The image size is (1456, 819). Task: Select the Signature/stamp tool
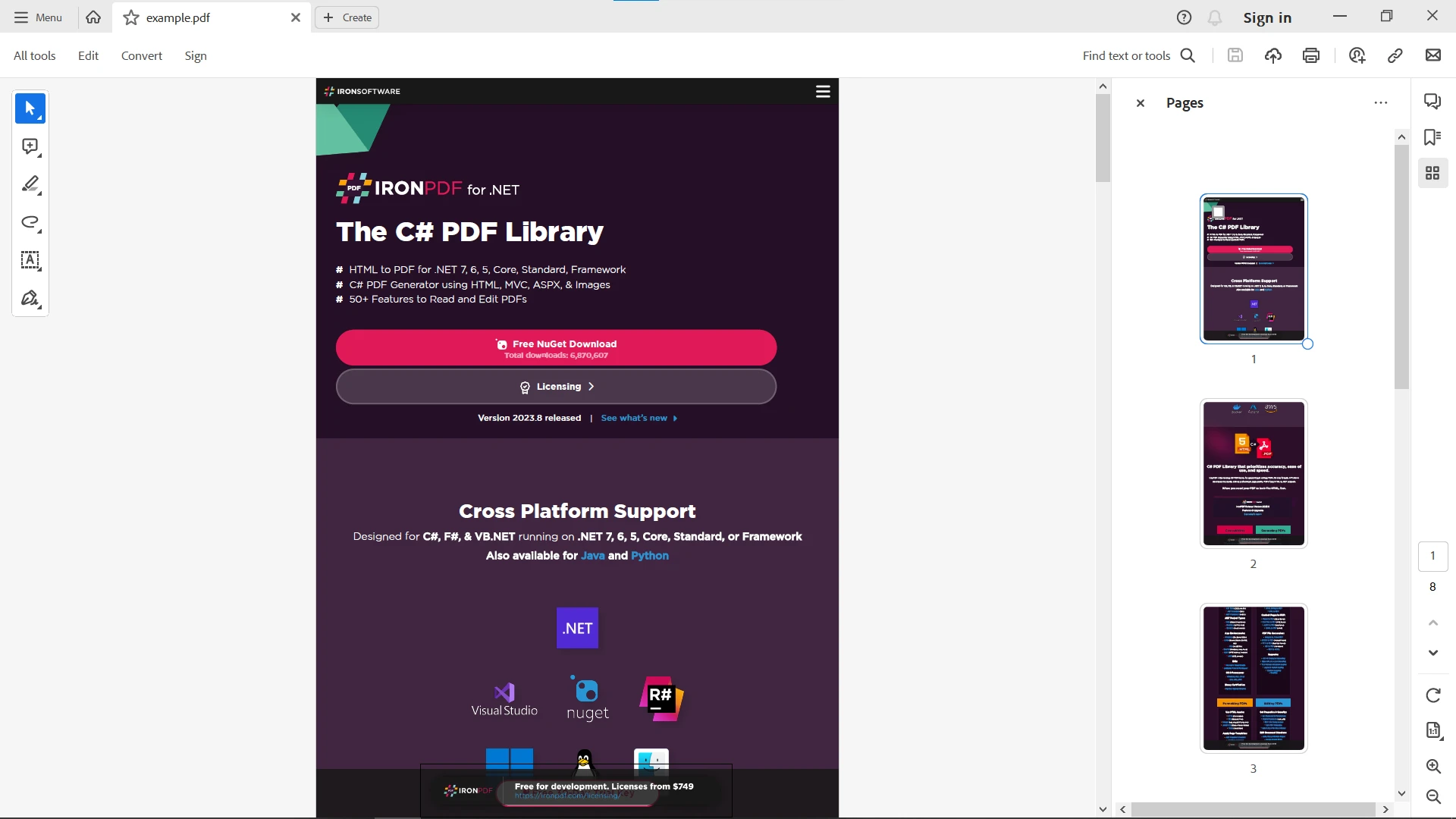pos(30,299)
